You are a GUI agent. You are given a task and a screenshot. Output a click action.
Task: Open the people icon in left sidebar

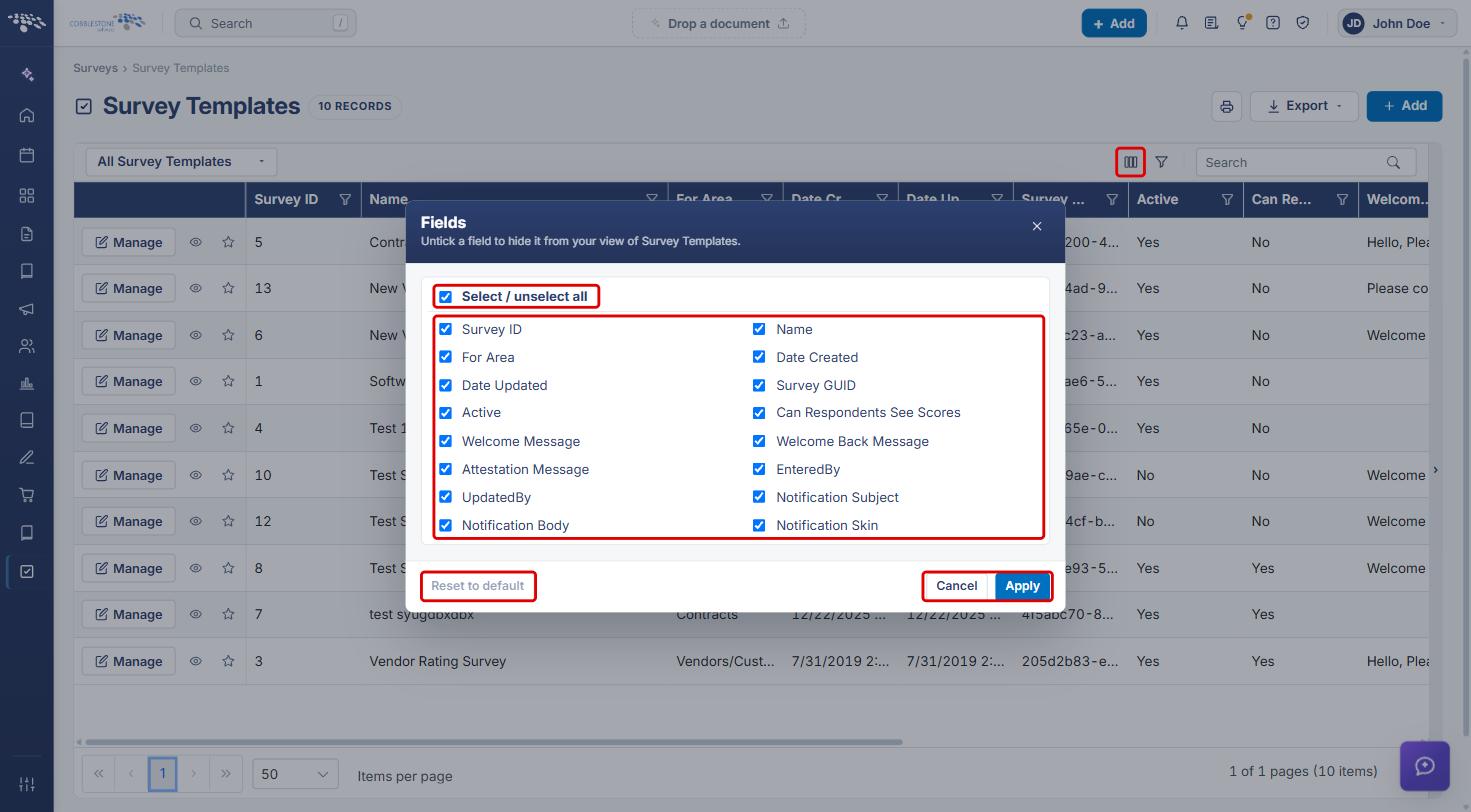tap(27, 347)
